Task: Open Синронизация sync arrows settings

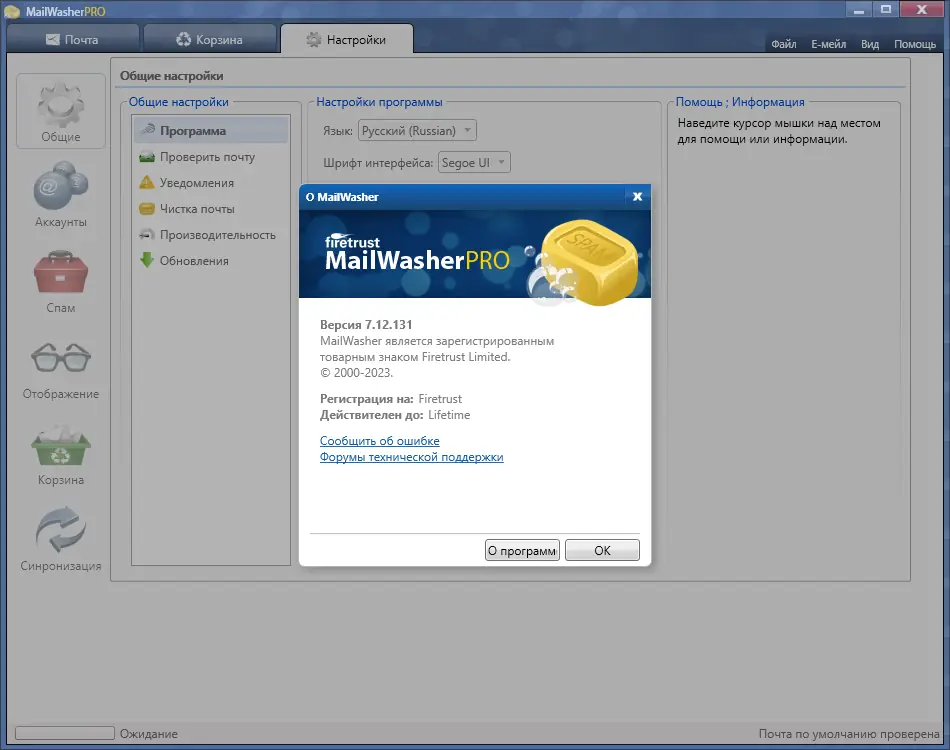Action: (x=61, y=539)
